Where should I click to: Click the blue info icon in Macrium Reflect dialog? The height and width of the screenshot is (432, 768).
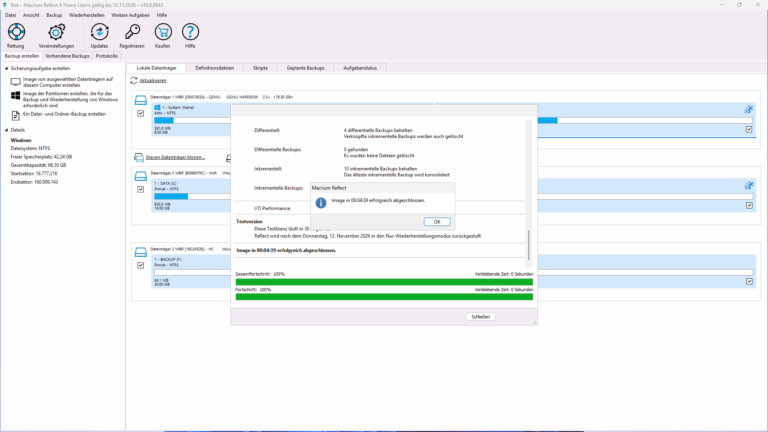coord(321,203)
